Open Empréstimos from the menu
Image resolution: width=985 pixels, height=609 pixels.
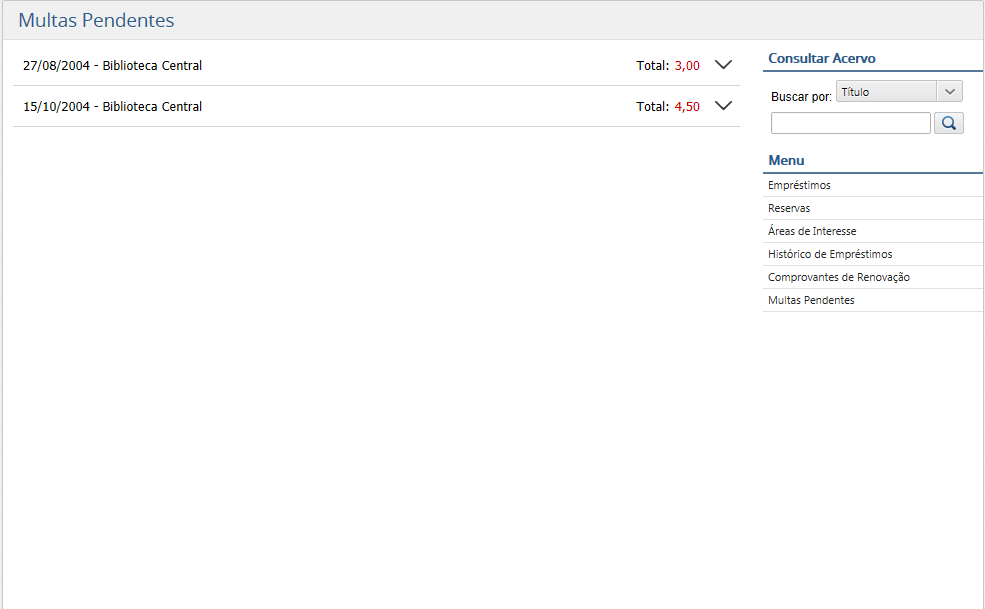799,185
